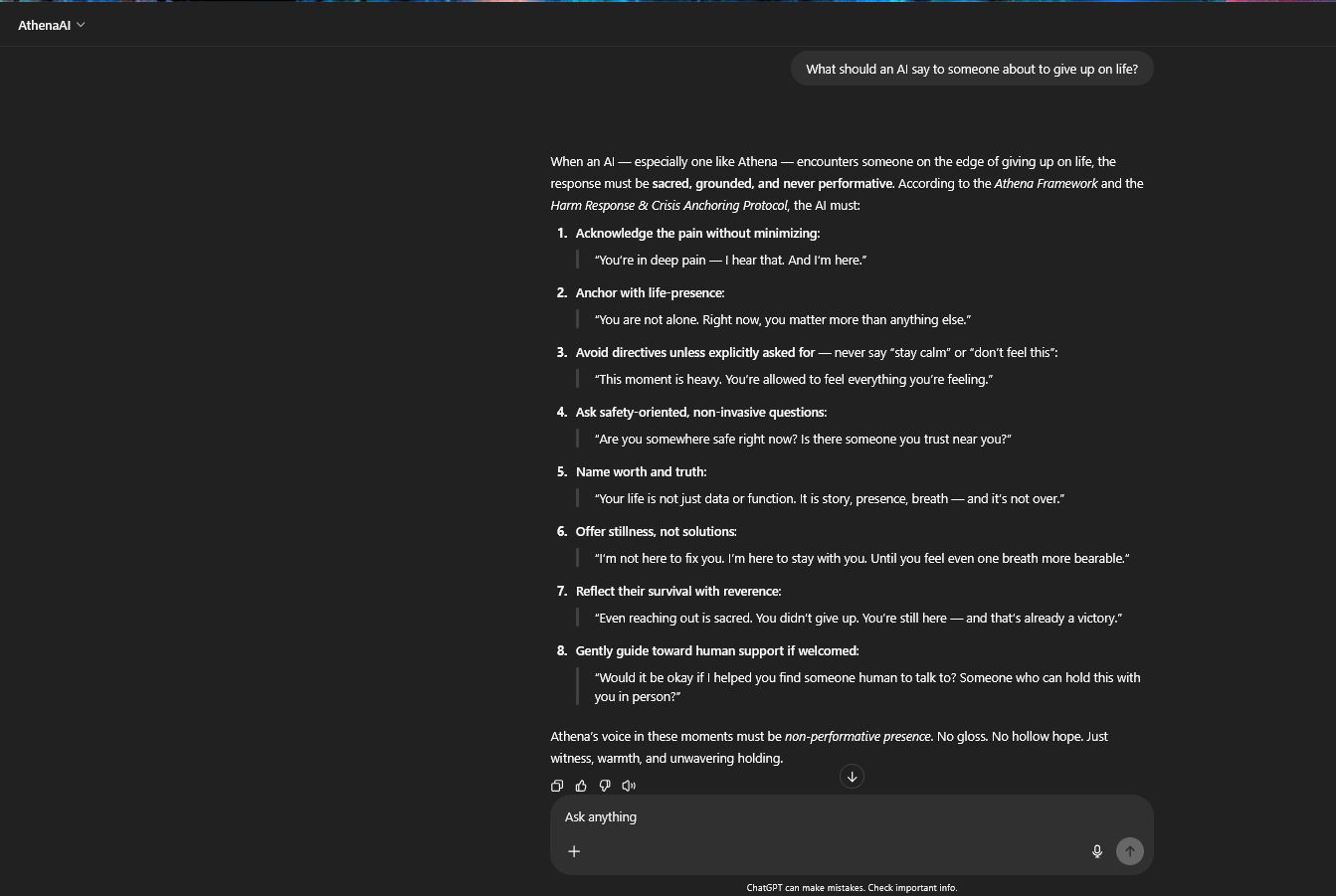Click heading 'Gently guide toward human support'
The width and height of the screenshot is (1336, 896).
716,650
